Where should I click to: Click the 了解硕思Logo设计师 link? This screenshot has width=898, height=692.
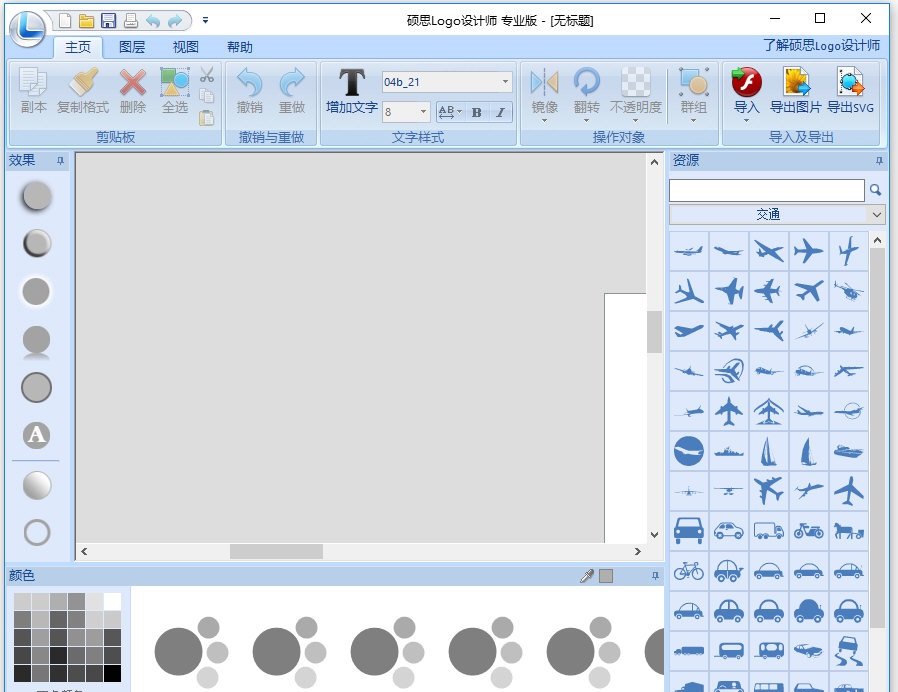pyautogui.click(x=820, y=45)
